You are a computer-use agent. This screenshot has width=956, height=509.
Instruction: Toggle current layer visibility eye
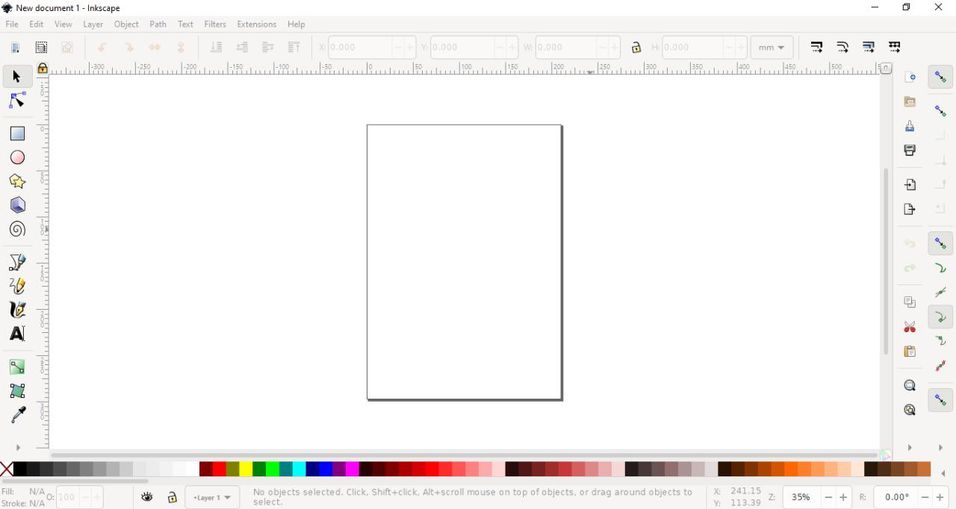(147, 497)
